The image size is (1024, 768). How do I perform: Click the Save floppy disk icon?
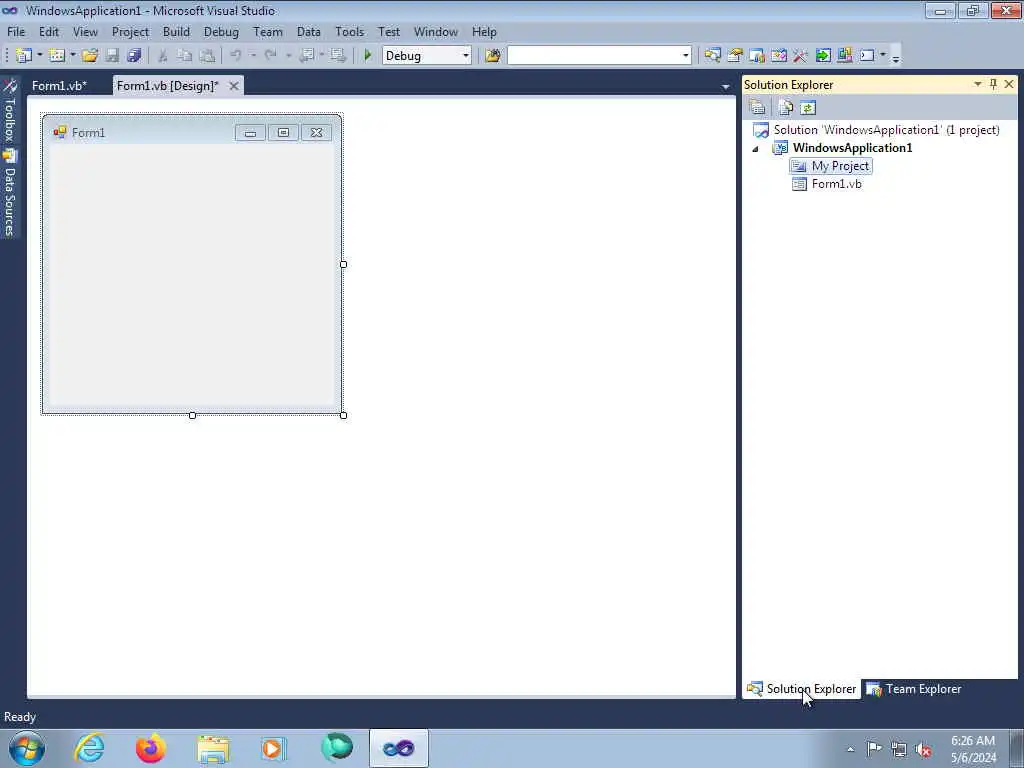click(112, 56)
